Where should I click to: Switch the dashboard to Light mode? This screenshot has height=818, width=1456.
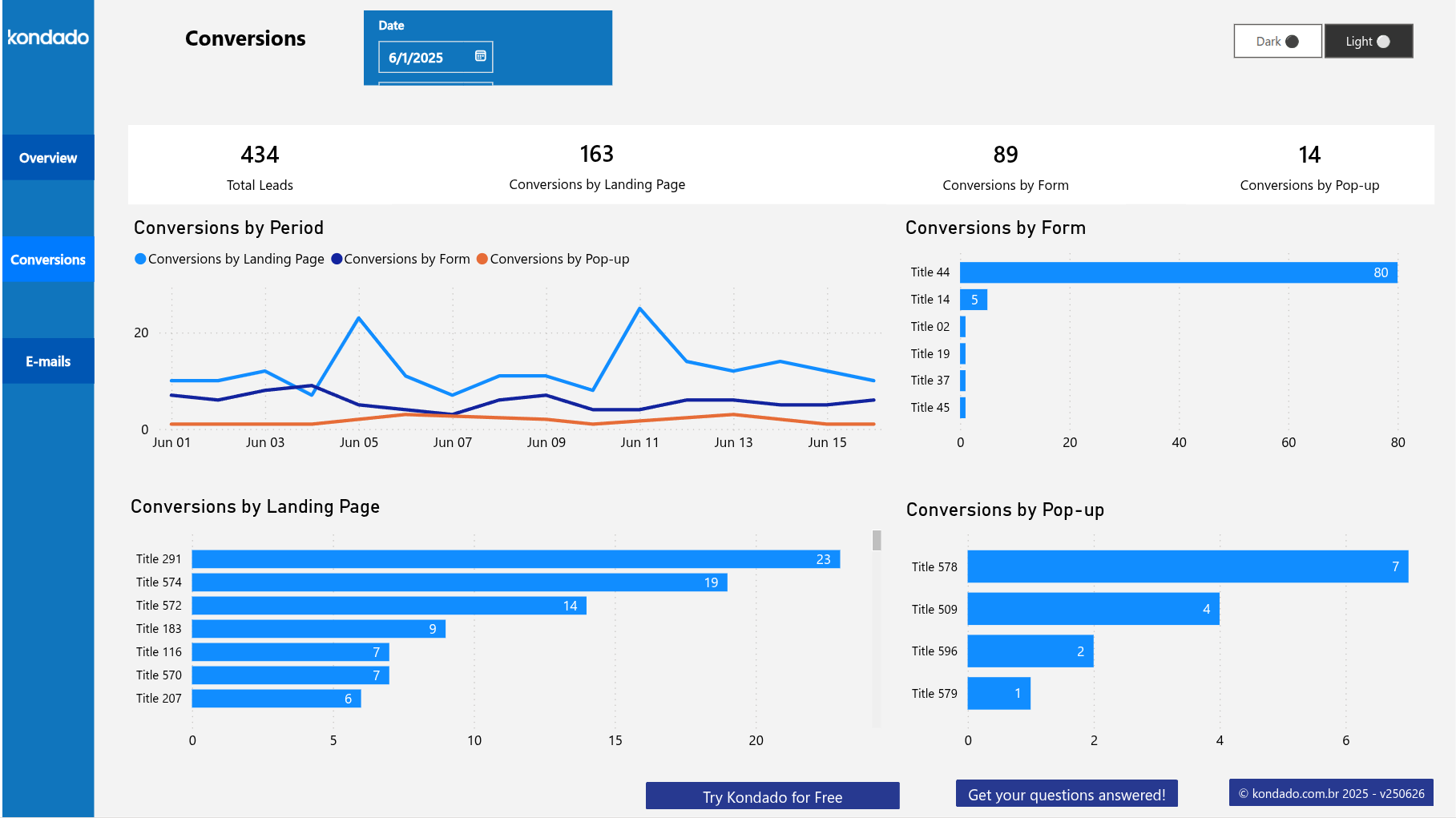tap(1368, 41)
